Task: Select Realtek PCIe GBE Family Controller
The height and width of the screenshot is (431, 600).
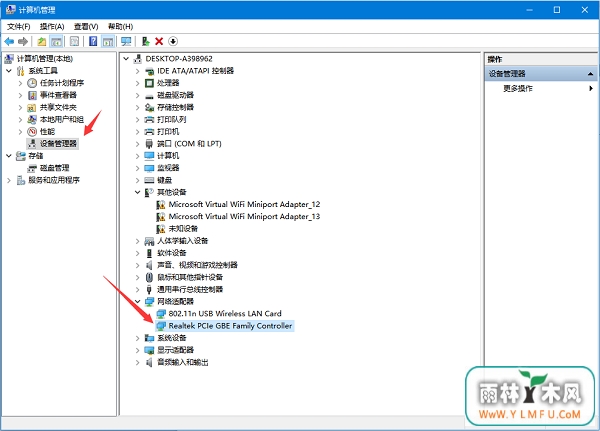Action: (x=230, y=326)
